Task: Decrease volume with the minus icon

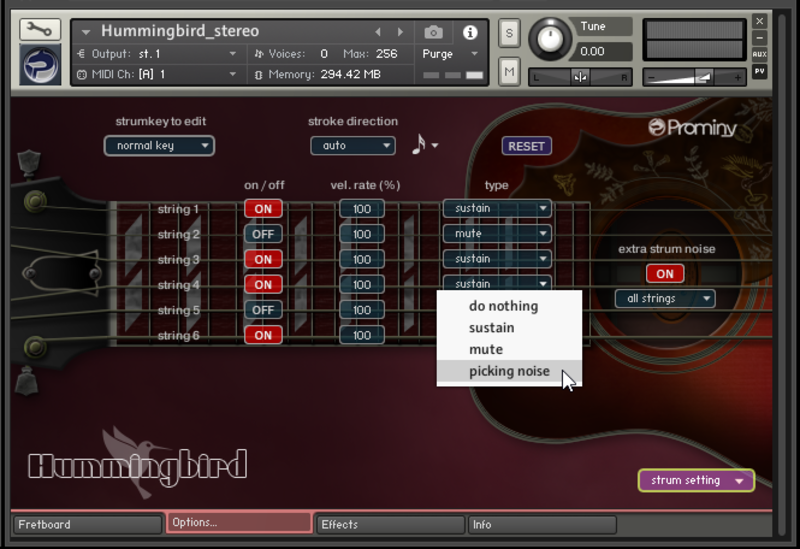Action: point(651,78)
